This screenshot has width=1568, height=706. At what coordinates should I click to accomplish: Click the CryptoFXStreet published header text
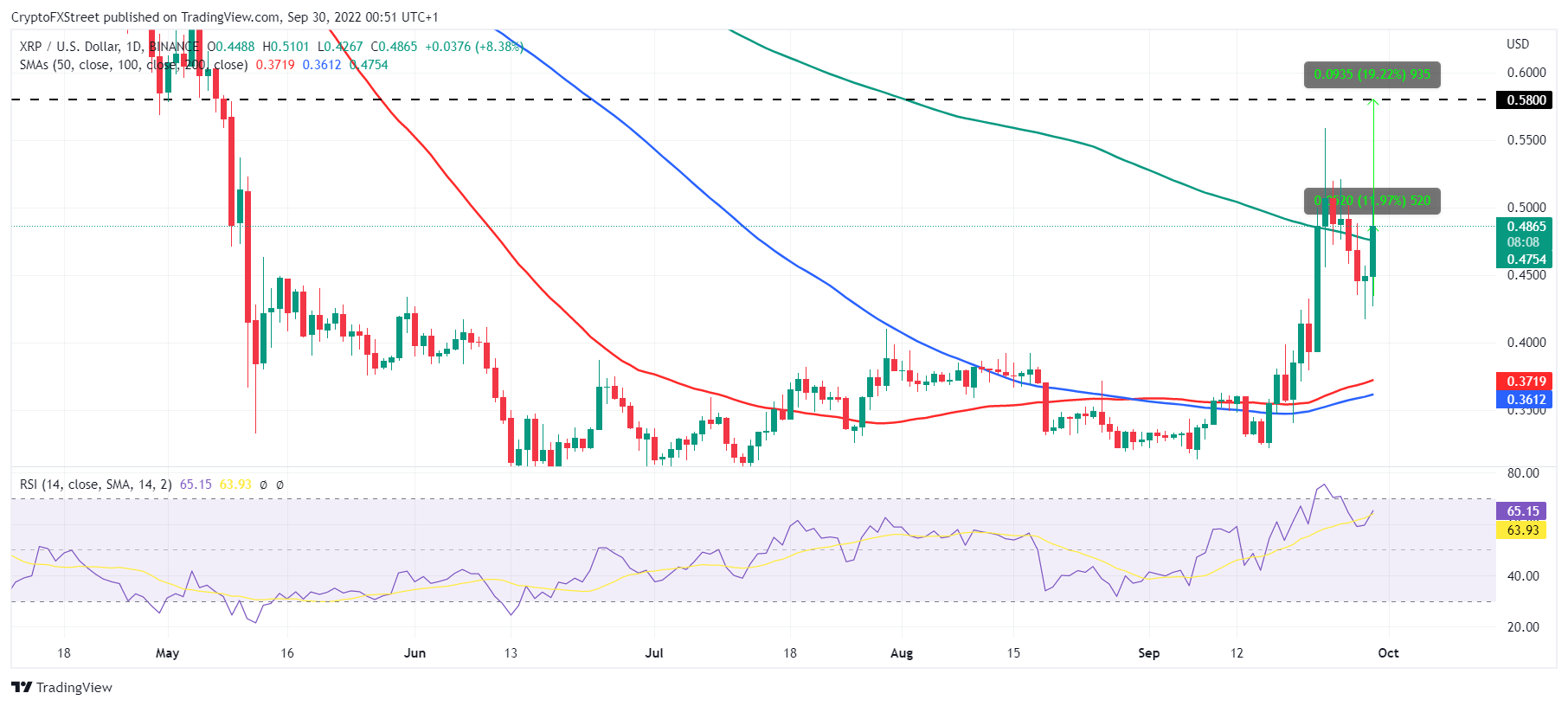pos(225,17)
